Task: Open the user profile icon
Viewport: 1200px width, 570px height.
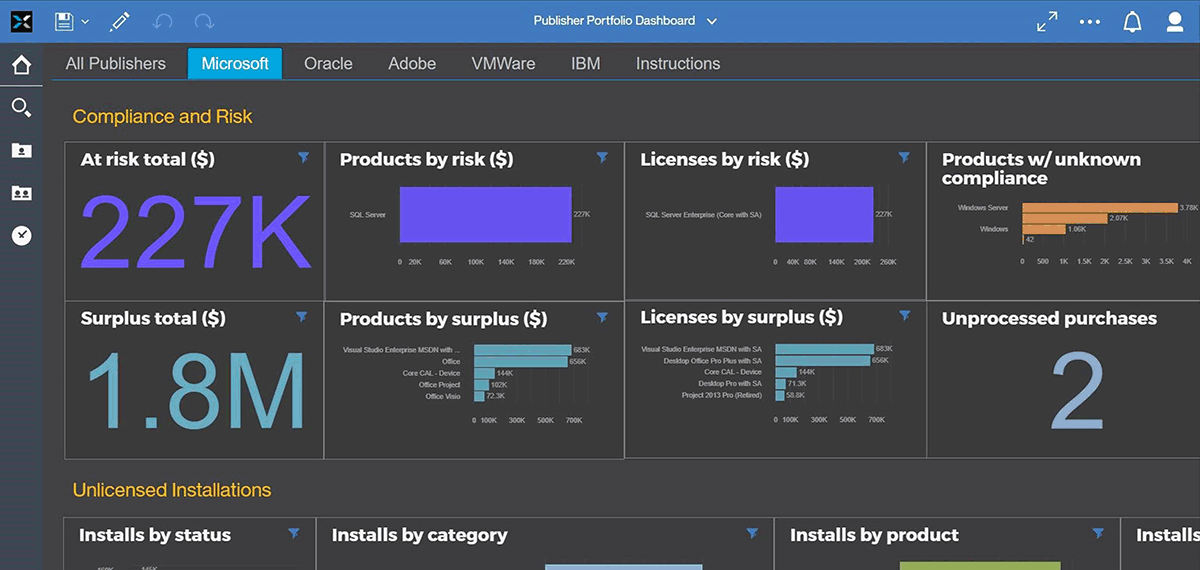Action: point(1176,22)
